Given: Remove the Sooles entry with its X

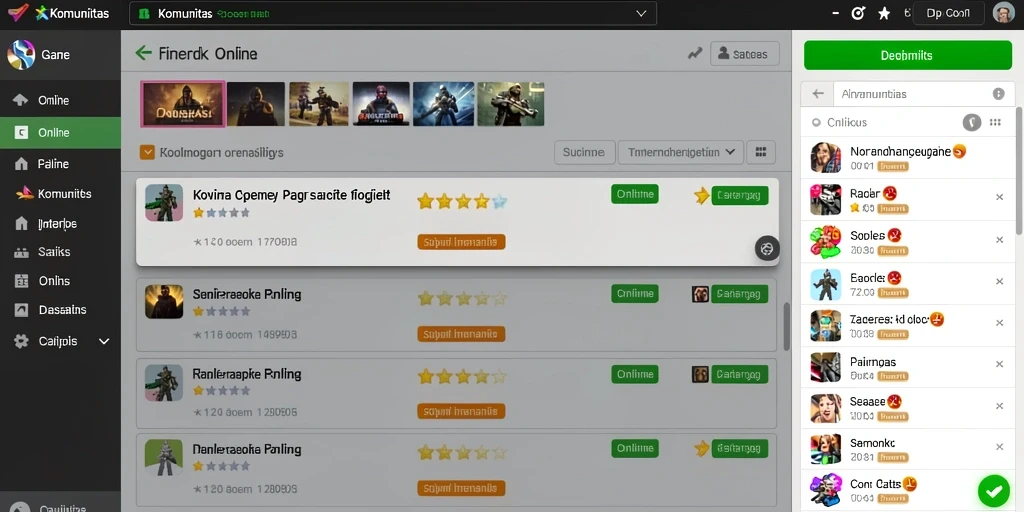Looking at the screenshot, I should pyautogui.click(x=999, y=240).
